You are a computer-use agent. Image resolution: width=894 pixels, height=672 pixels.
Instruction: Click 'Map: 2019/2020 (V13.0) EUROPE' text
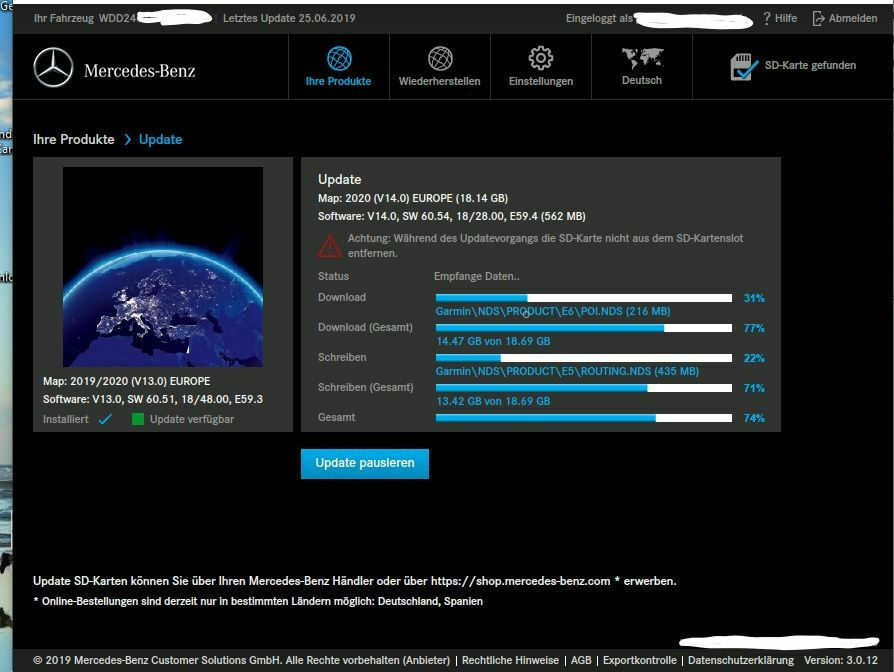127,381
